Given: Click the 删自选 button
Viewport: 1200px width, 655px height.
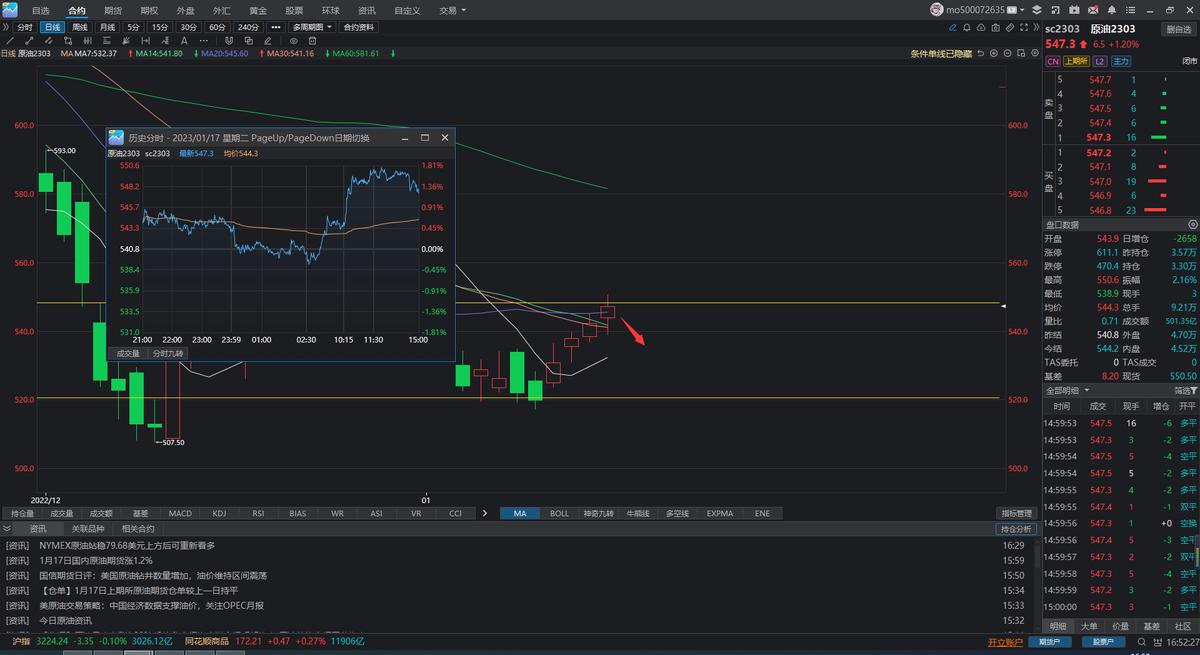Looking at the screenshot, I should pos(1178,28).
